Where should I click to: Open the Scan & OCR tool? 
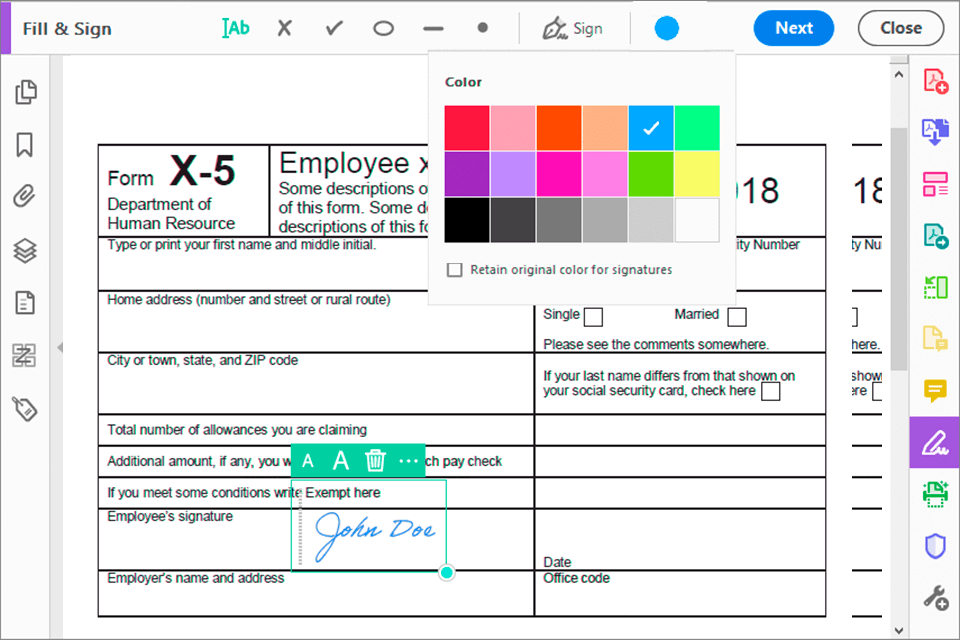click(x=936, y=494)
